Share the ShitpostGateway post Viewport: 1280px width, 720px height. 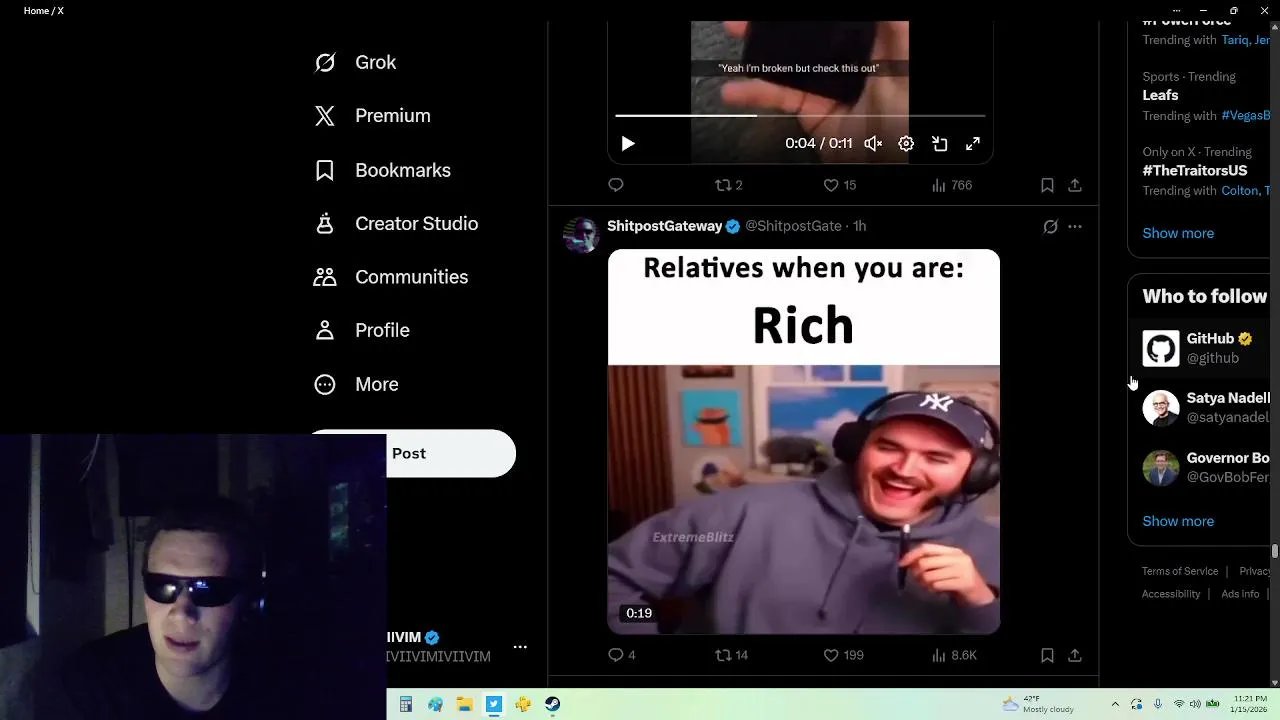(x=1075, y=655)
